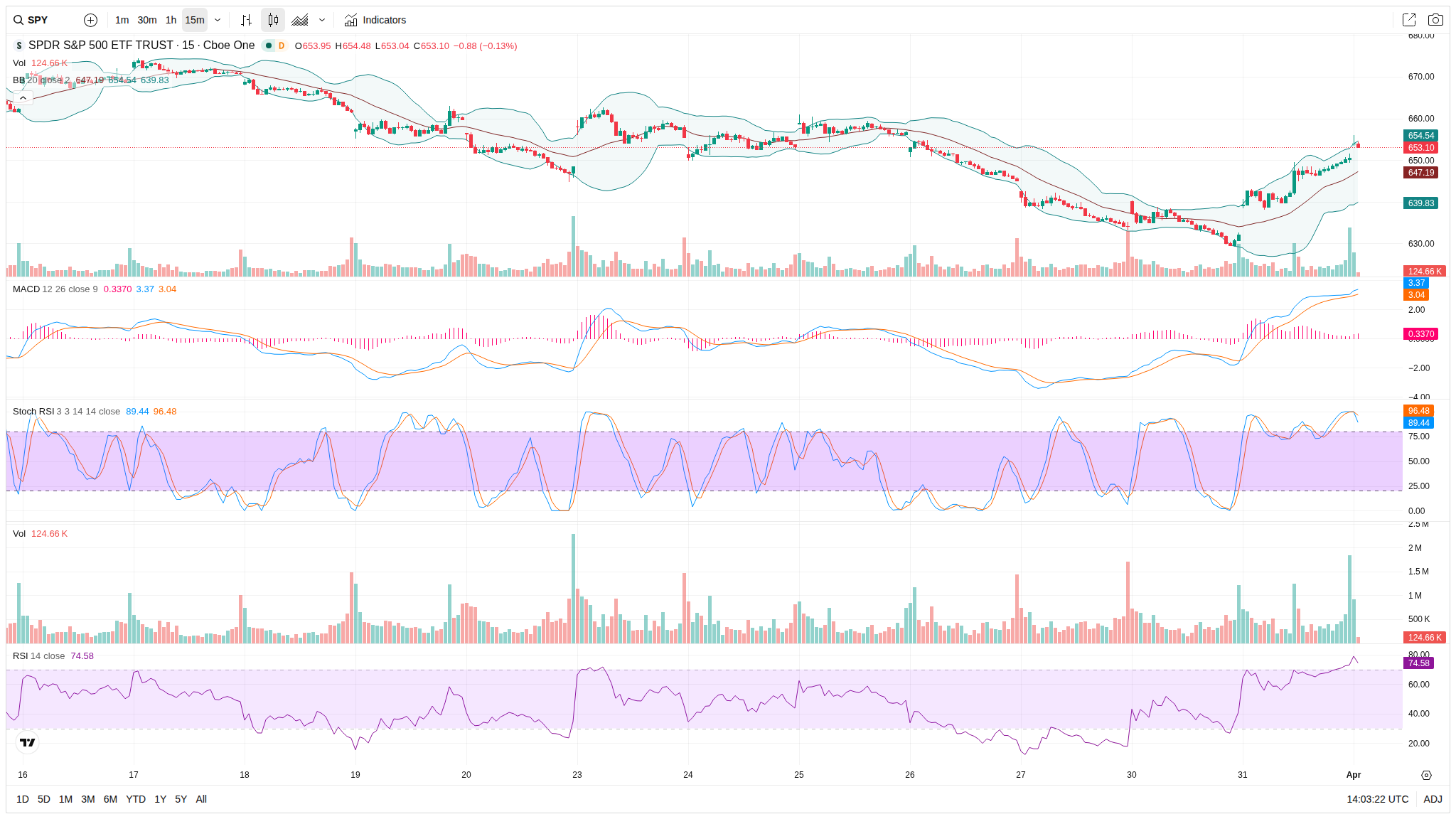Viewport: 1456px width, 819px height.
Task: Toggle the delayed data D badge
Action: point(282,45)
